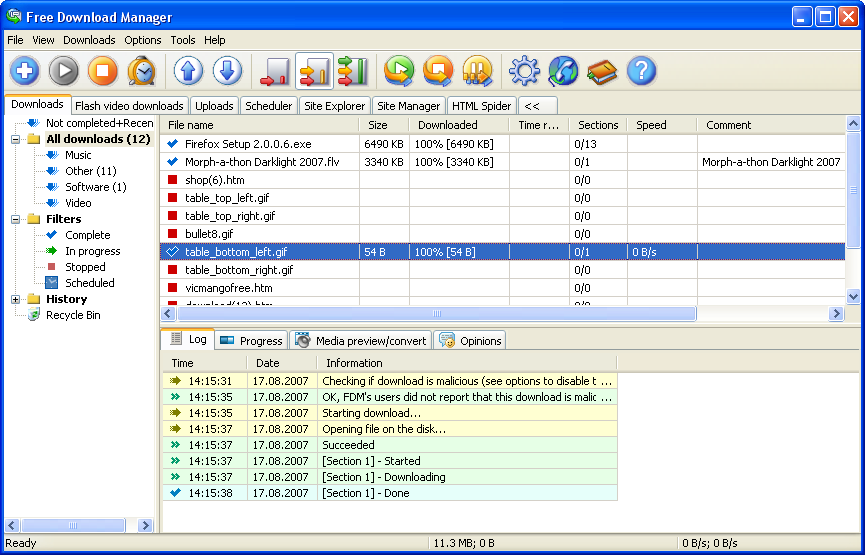This screenshot has height=555, width=865.
Task: Select the heavy traffic mode icon
Action: (352, 71)
